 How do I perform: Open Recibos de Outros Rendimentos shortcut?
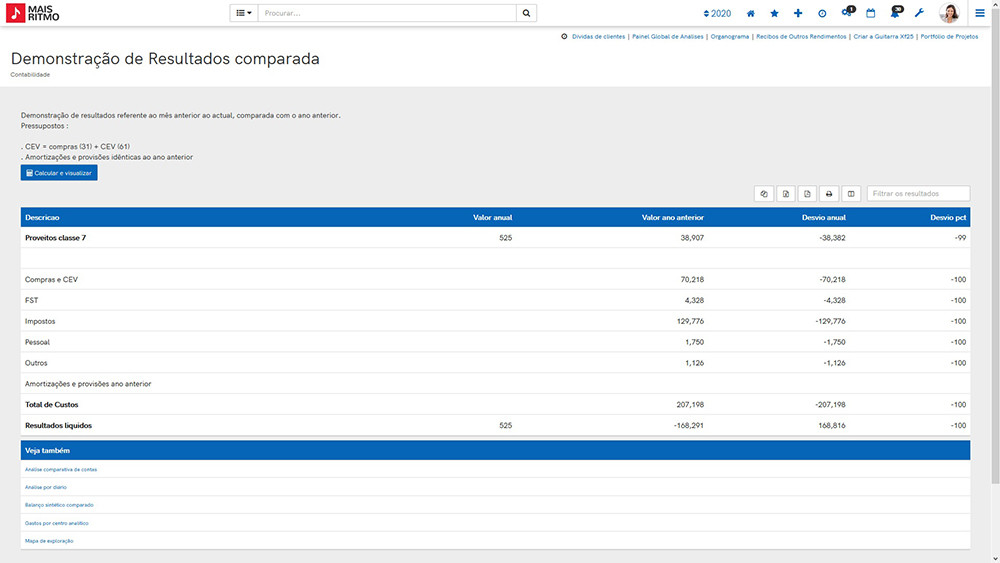click(801, 36)
